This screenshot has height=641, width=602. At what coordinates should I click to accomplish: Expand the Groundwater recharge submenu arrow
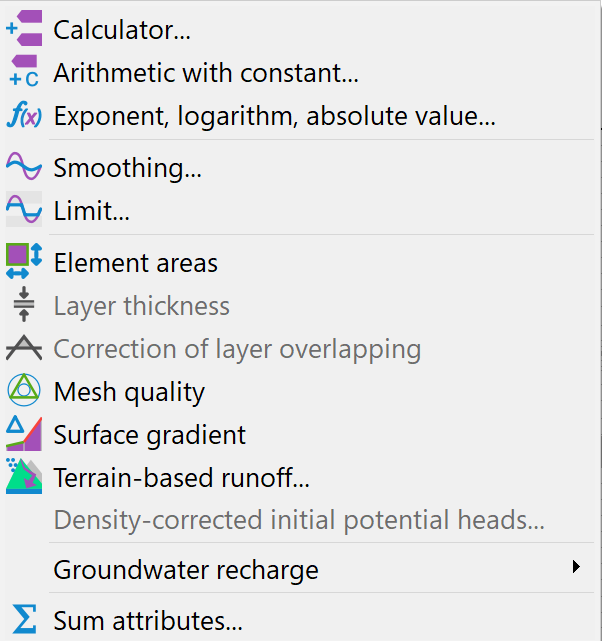pos(576,568)
